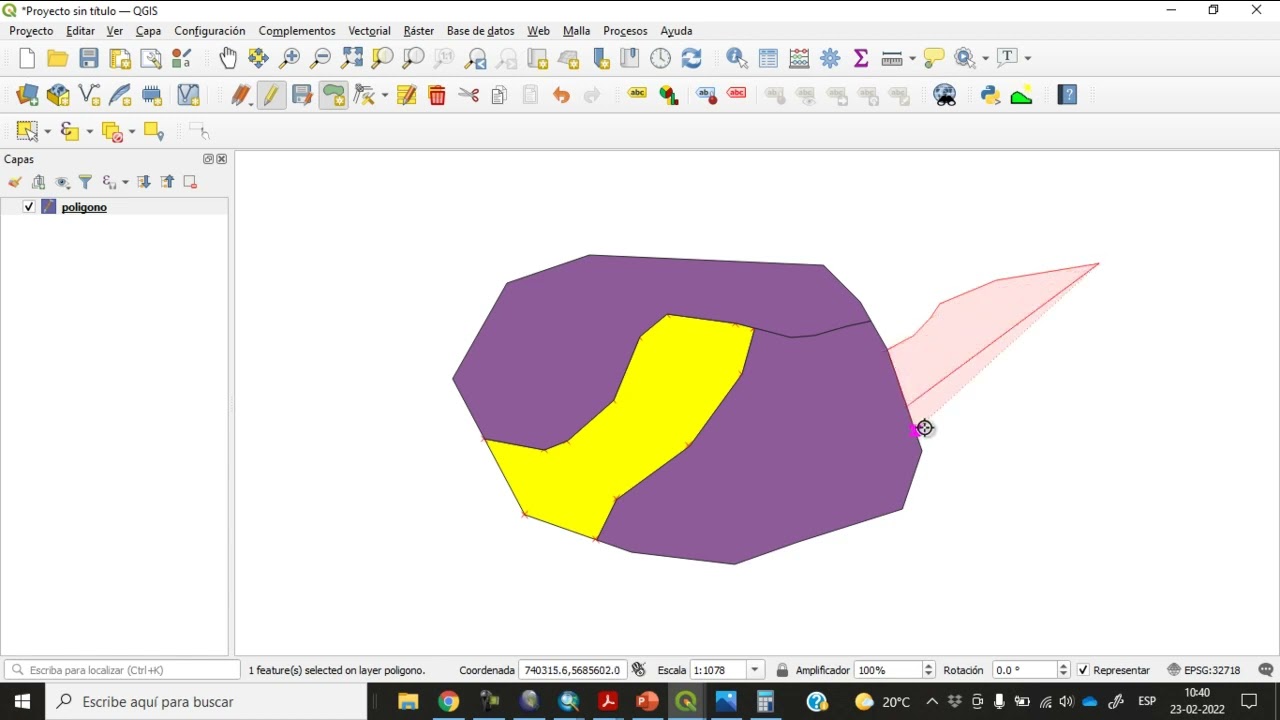1280x720 pixels.
Task: Undo the last edit
Action: [561, 95]
